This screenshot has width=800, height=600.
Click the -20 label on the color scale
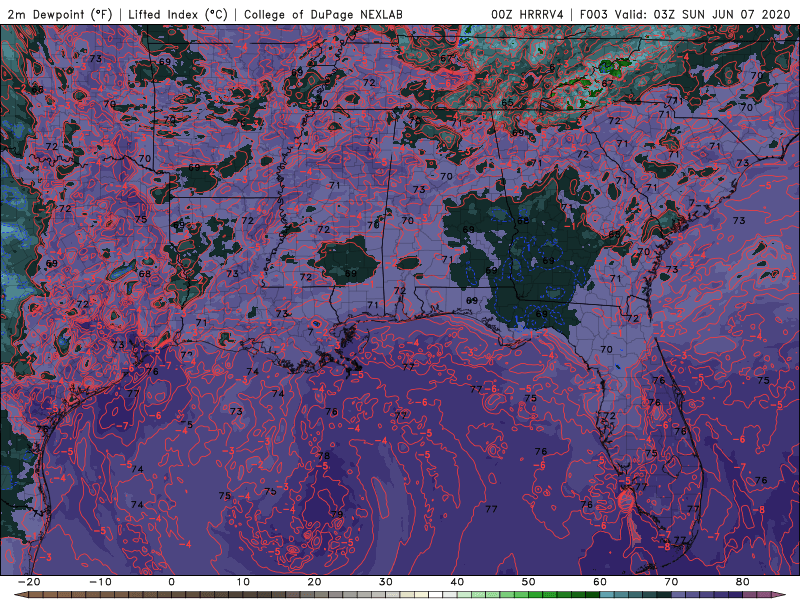(x=29, y=582)
